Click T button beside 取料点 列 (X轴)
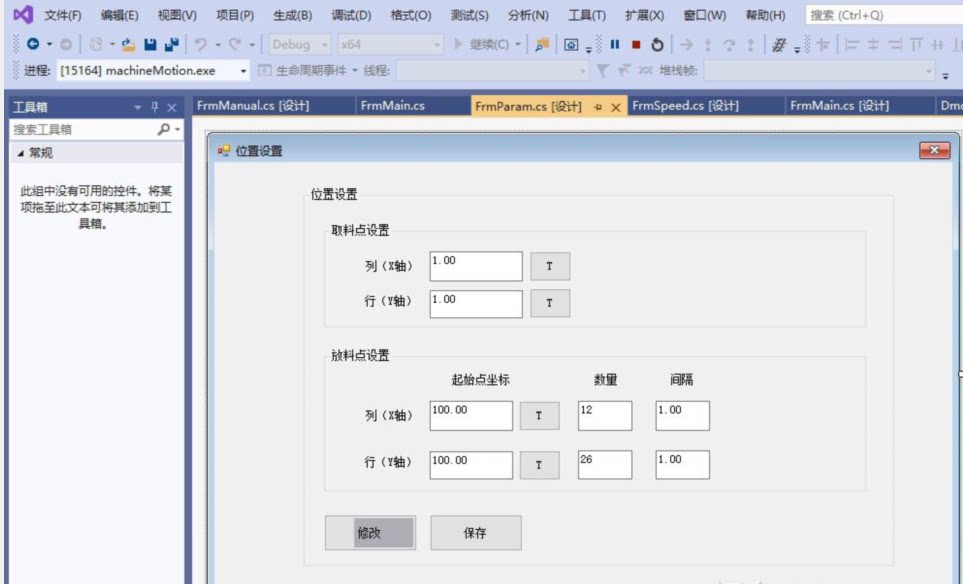The image size is (963, 584). [549, 267]
